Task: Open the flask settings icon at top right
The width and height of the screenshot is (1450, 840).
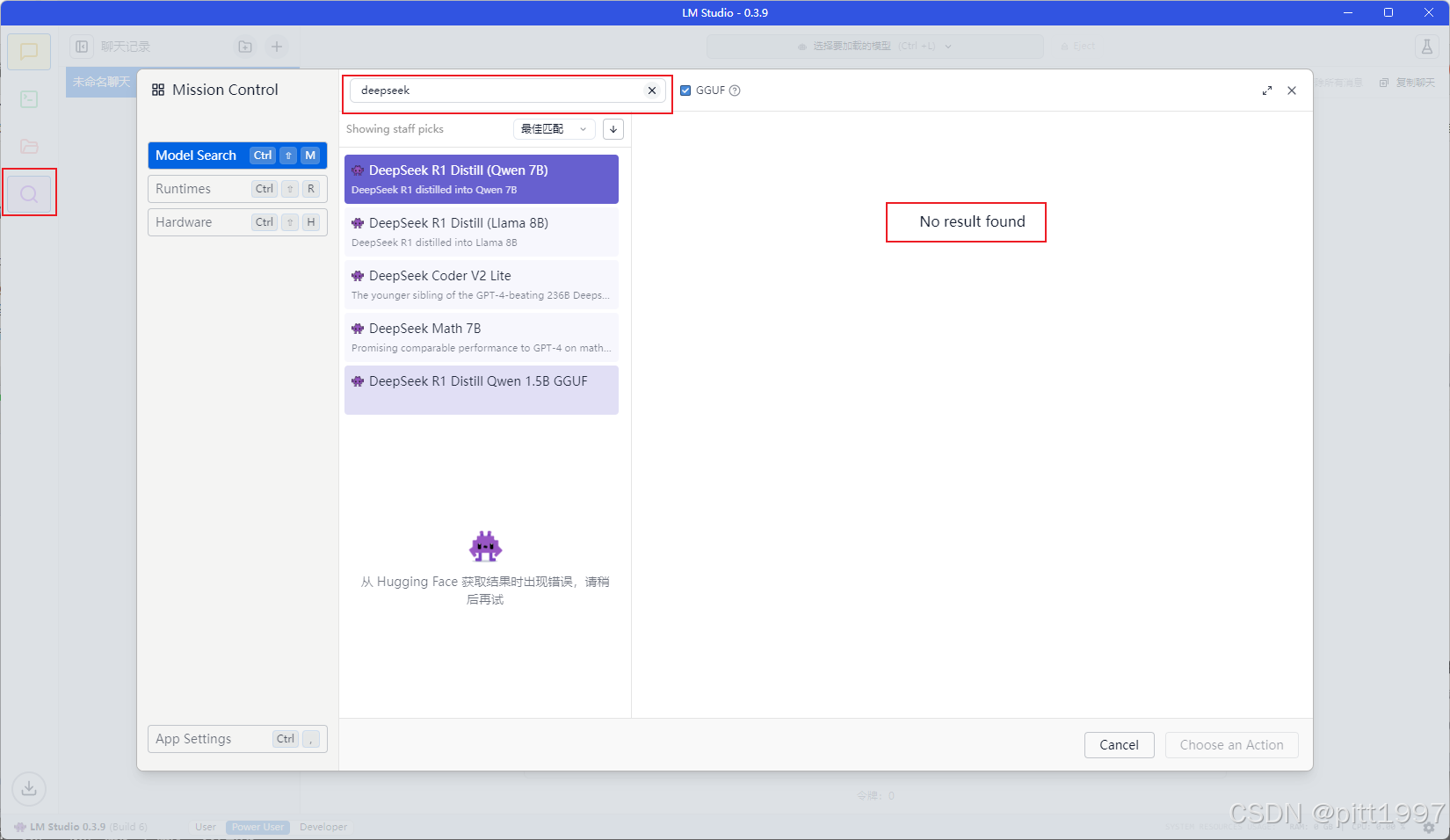Action: click(1427, 47)
